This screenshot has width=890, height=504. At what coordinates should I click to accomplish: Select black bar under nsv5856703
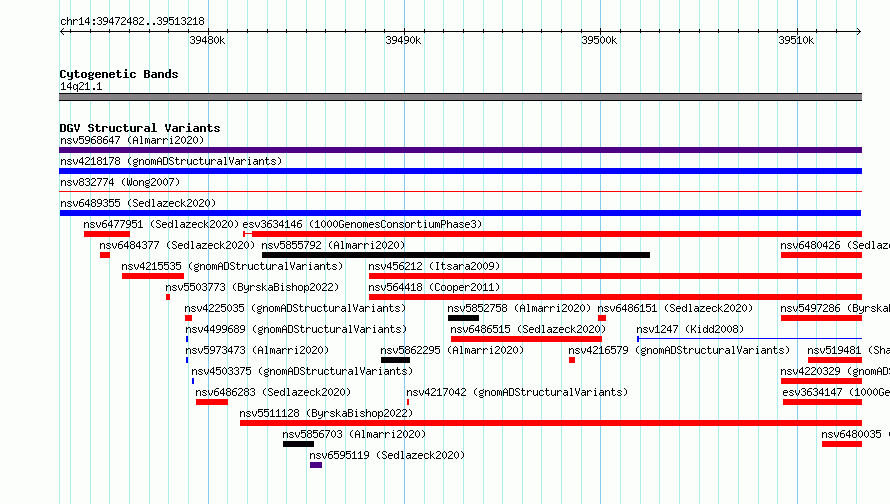(299, 444)
